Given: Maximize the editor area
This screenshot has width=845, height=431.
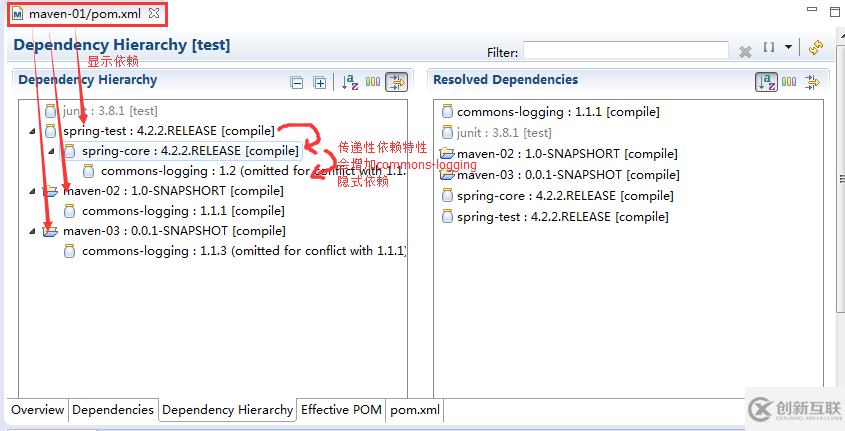Looking at the screenshot, I should [x=835, y=12].
